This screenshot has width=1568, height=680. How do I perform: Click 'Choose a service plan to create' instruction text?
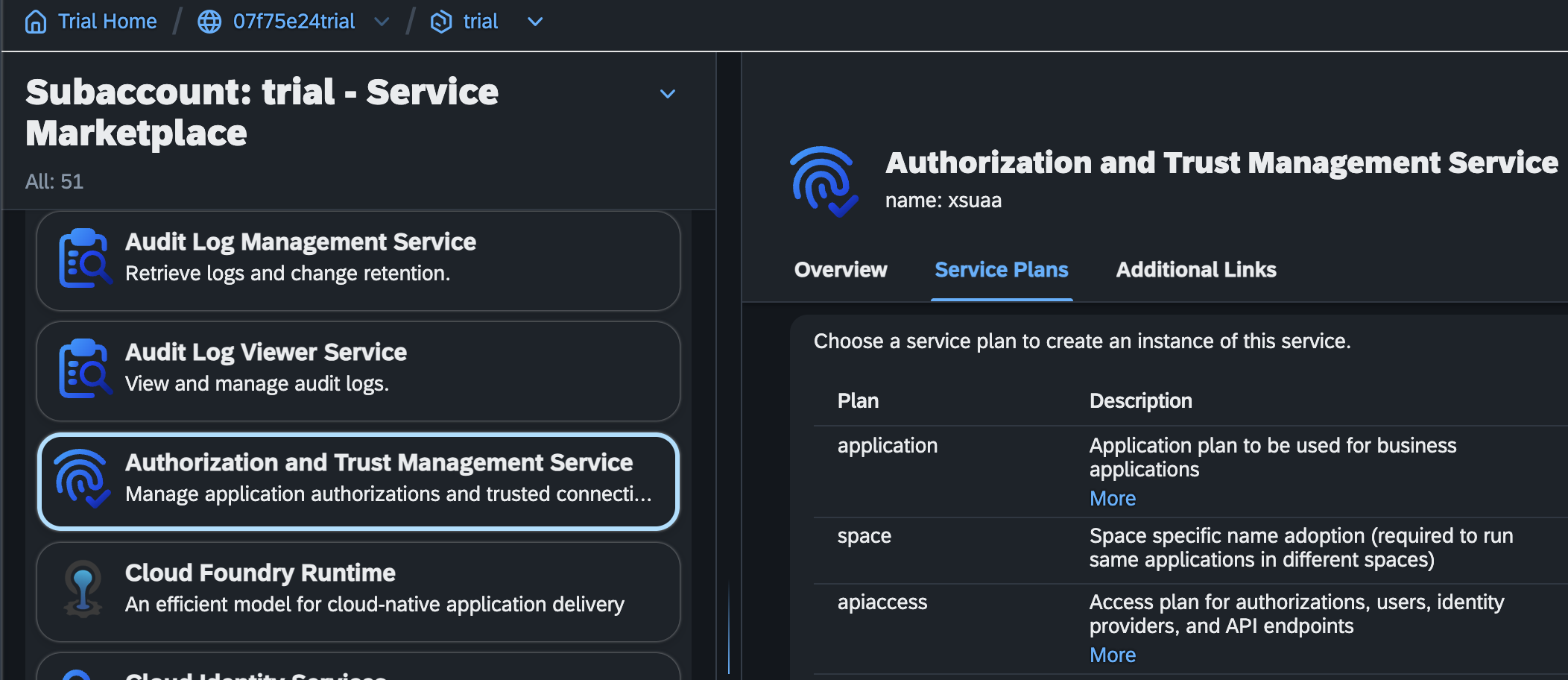[1082, 341]
